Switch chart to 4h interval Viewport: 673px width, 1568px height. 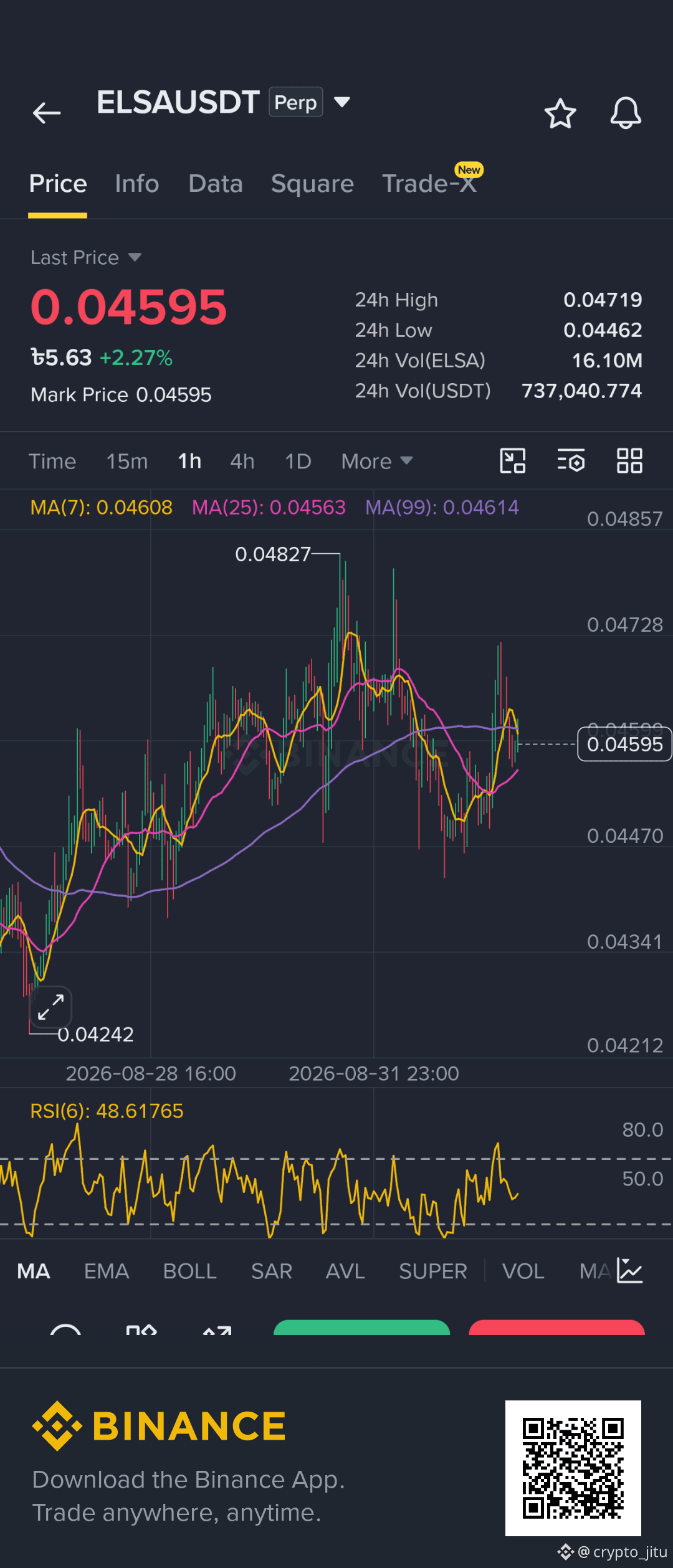coord(242,462)
